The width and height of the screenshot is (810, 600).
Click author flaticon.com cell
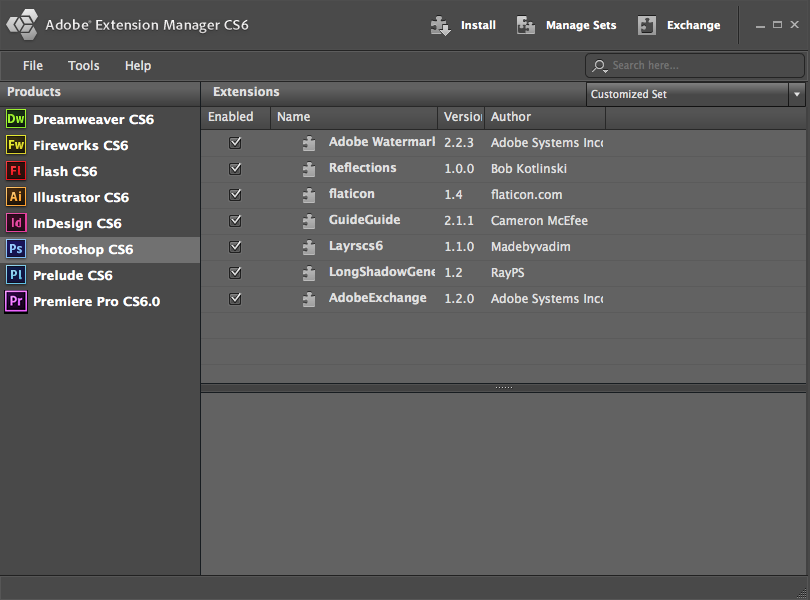[526, 195]
